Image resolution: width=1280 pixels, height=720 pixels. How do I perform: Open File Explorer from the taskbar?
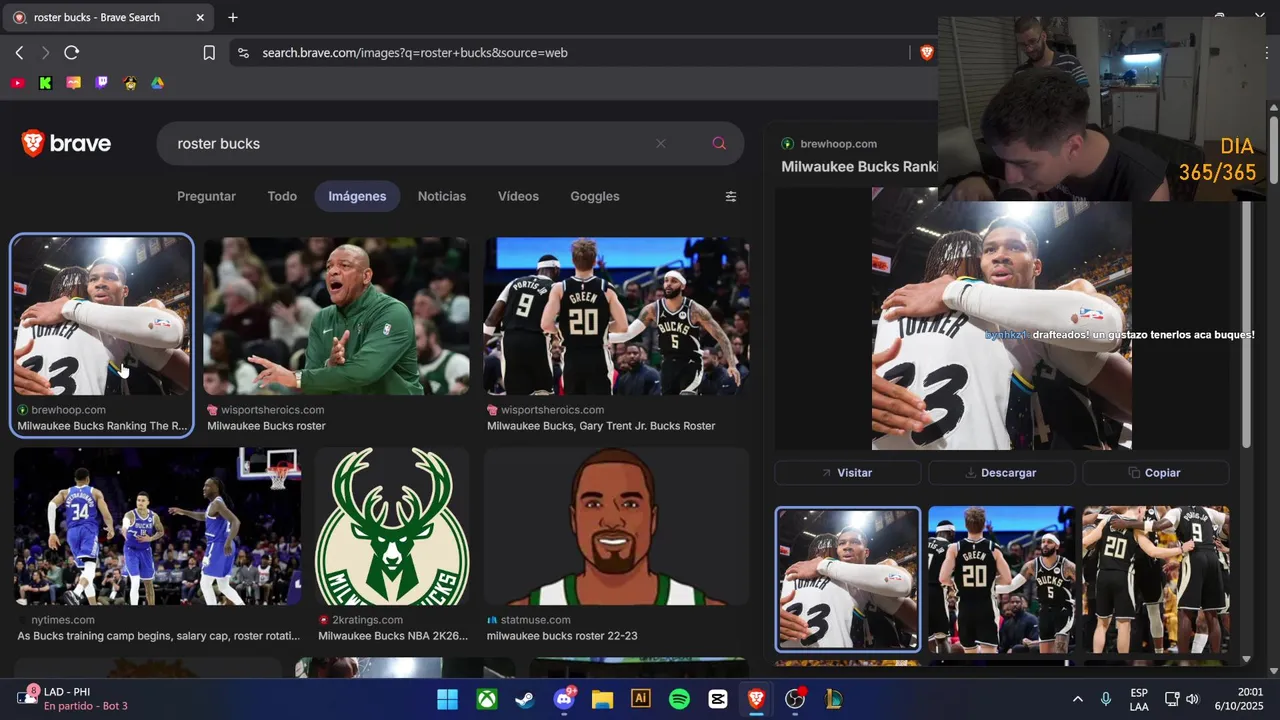tap(602, 699)
